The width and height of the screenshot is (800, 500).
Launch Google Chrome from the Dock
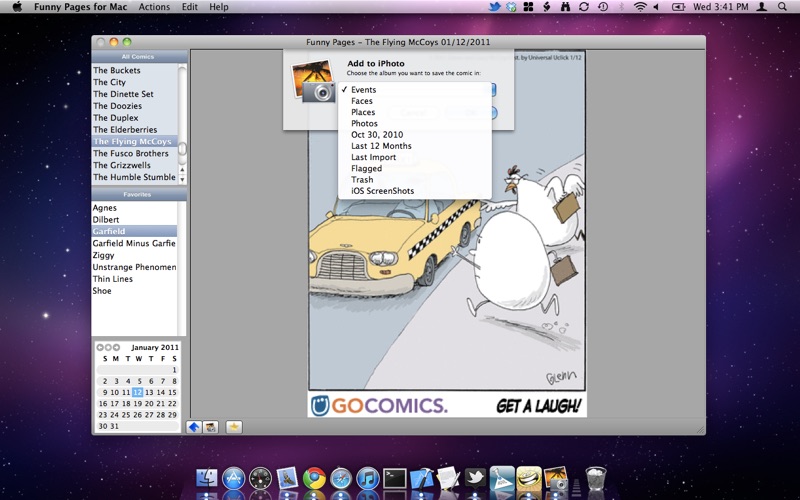[x=314, y=479]
